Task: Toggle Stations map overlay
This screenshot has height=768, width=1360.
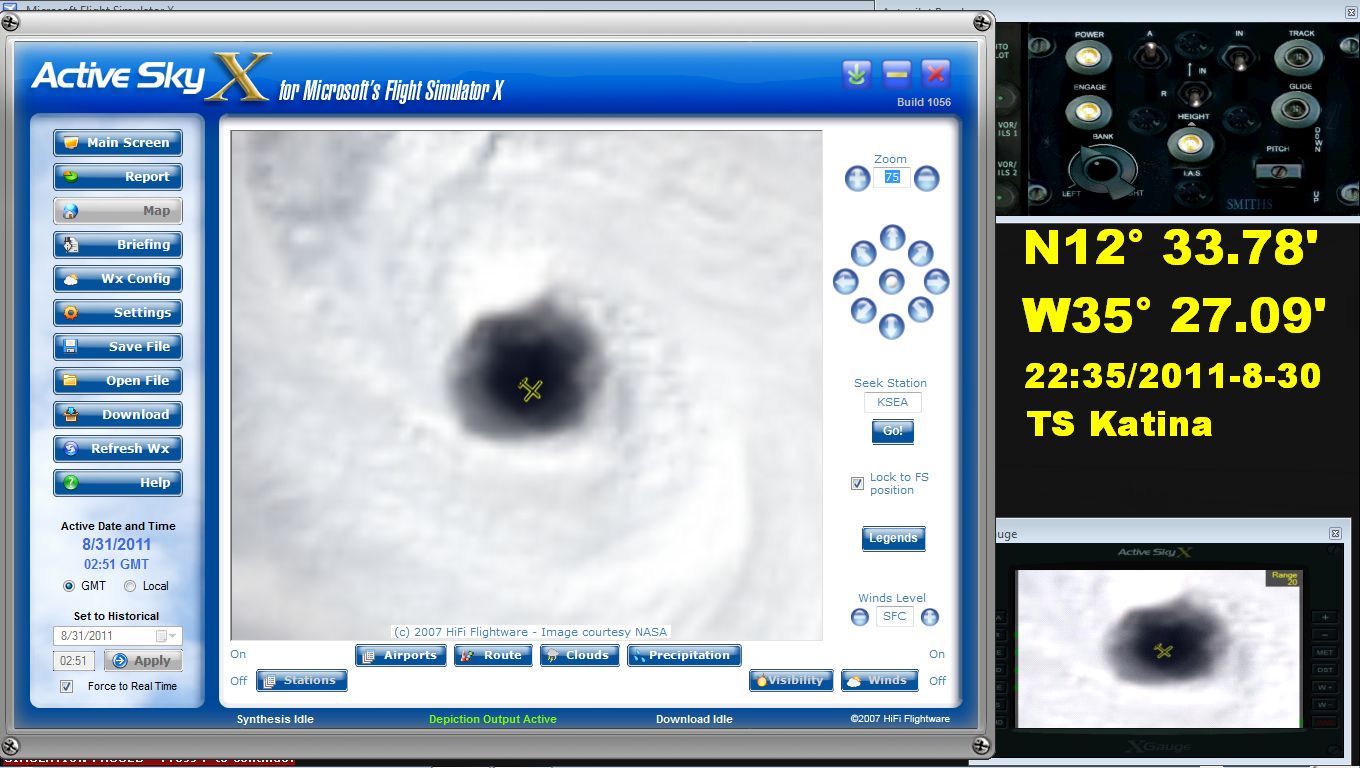Action: [302, 681]
